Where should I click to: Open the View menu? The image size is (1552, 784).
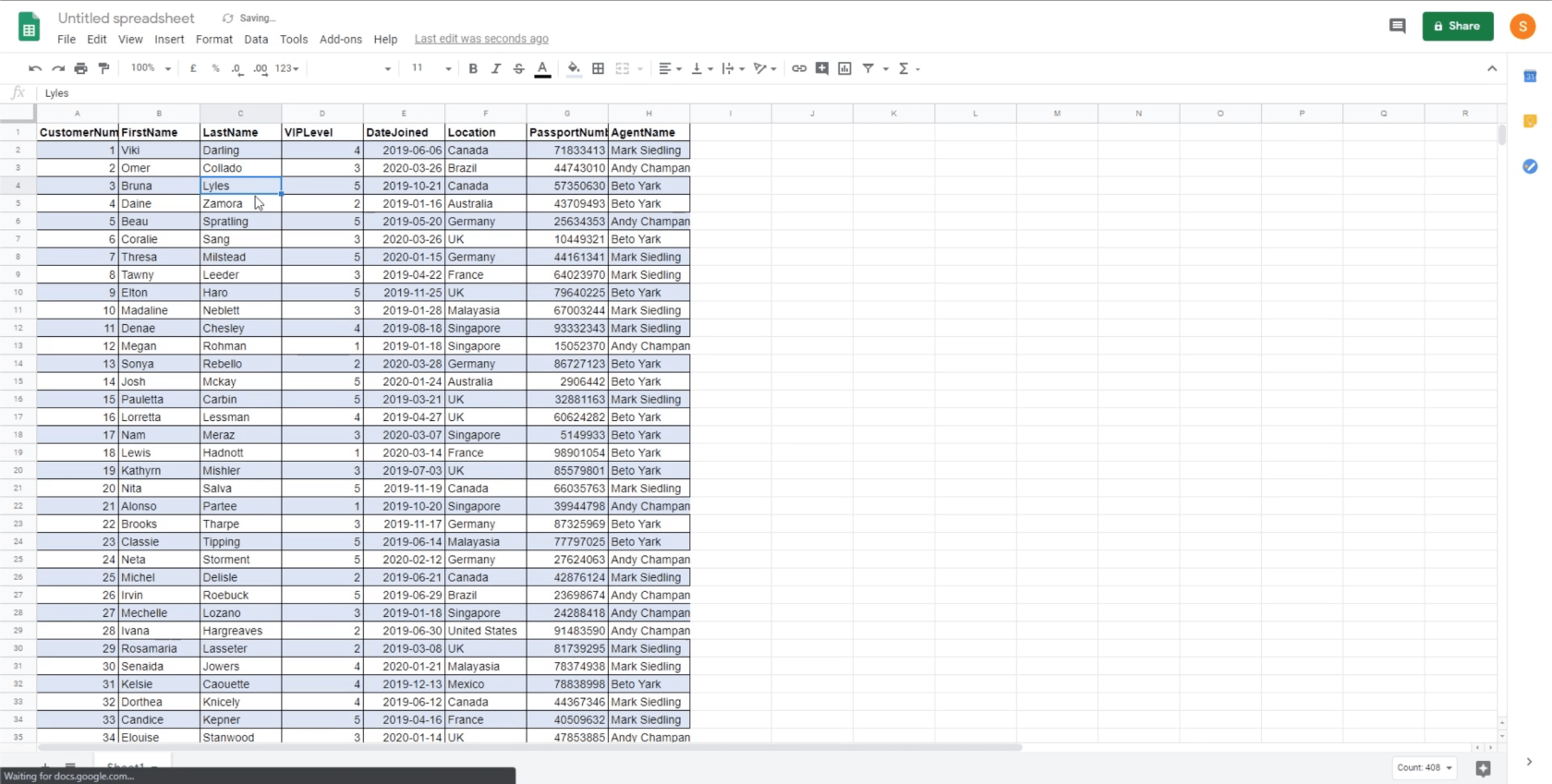tap(130, 39)
